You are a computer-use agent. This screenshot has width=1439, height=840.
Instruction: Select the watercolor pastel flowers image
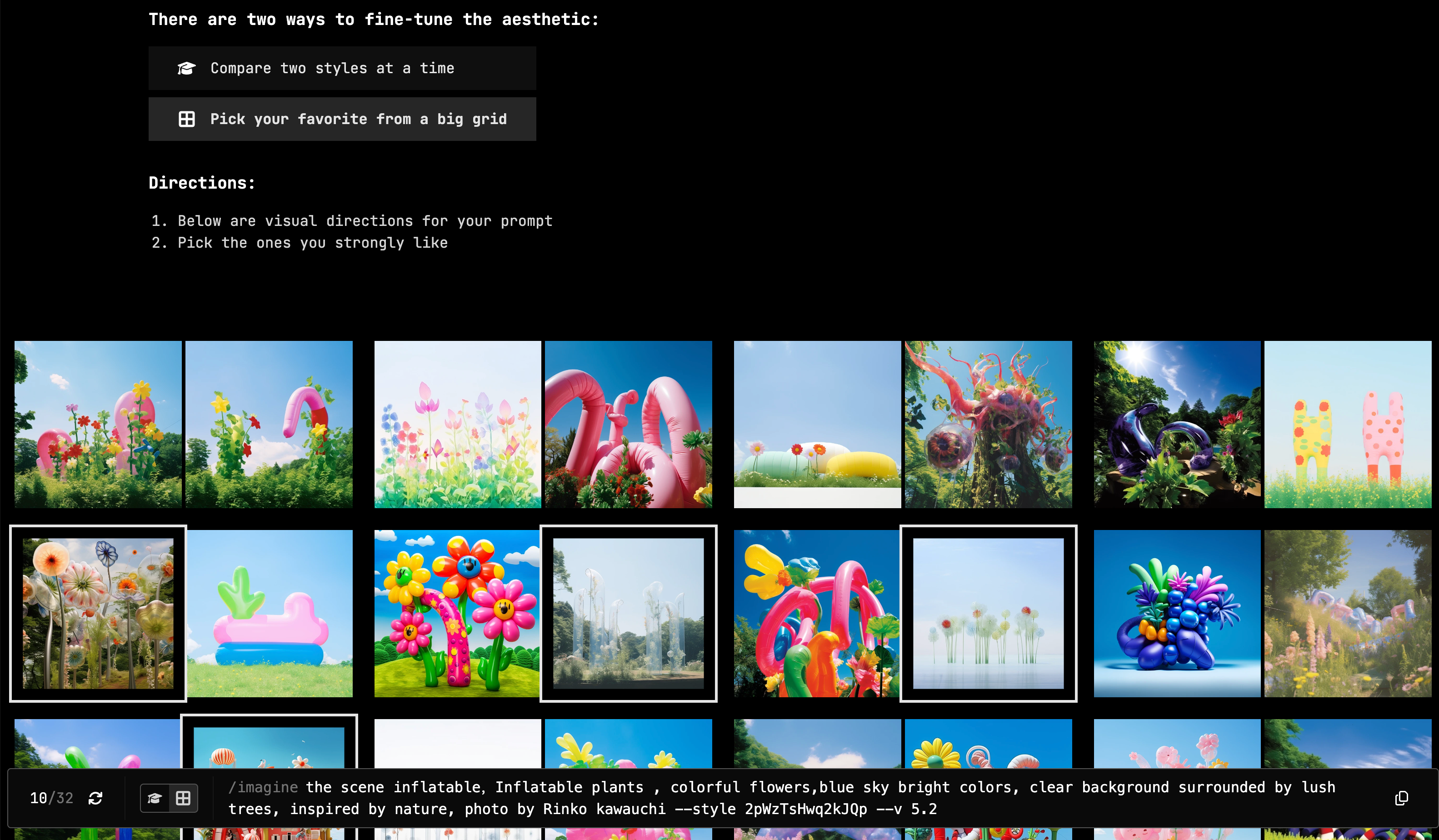coord(457,424)
